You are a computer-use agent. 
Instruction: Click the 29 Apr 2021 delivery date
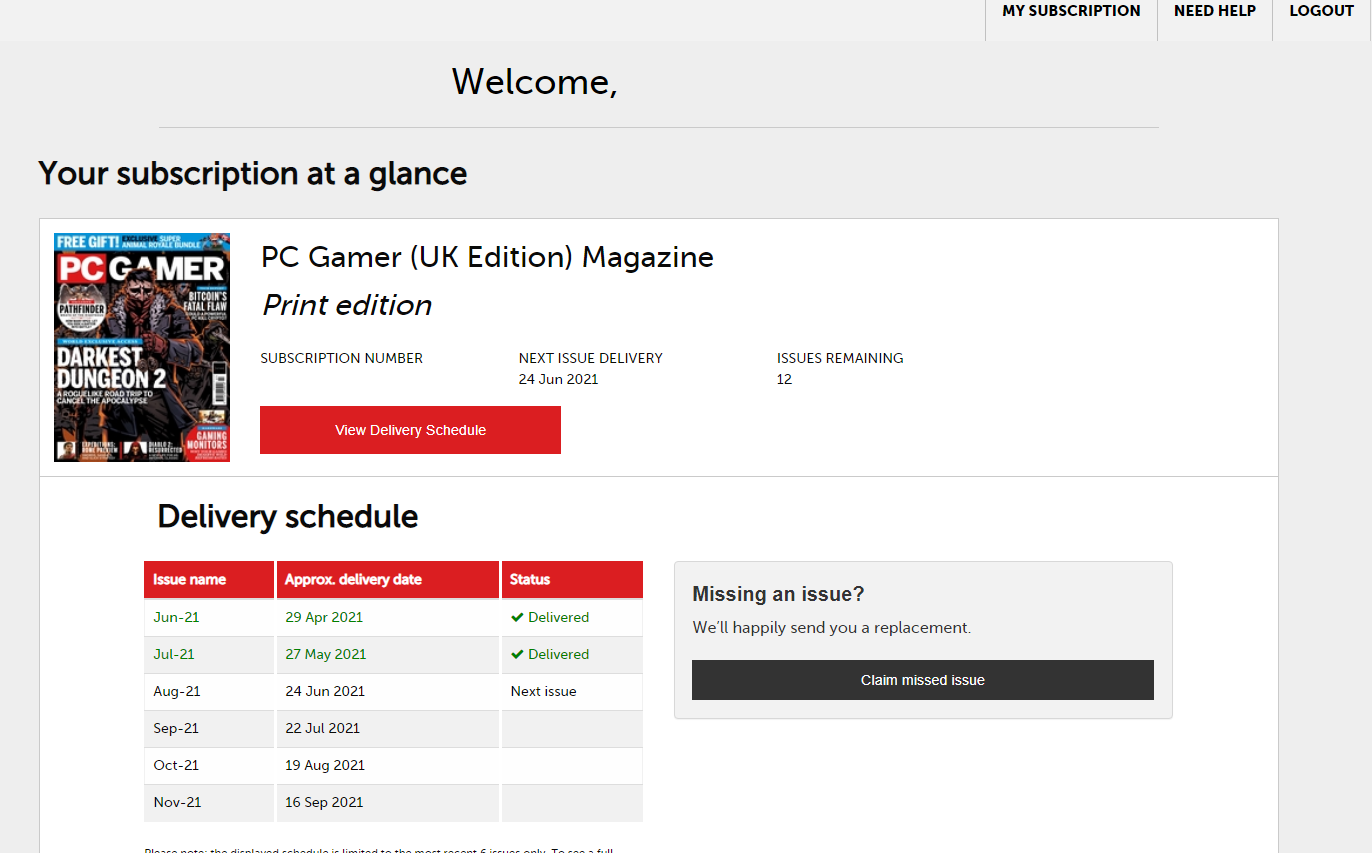click(324, 617)
